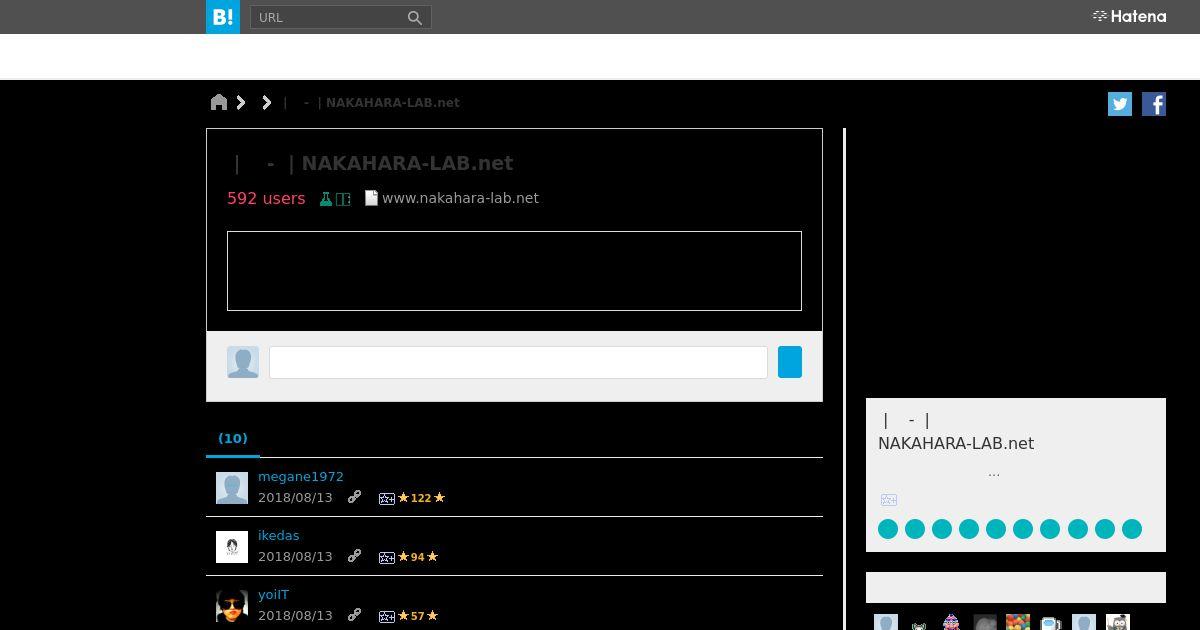The image size is (1200, 630).
Task: Click the empty bordered description box
Action: (514, 271)
